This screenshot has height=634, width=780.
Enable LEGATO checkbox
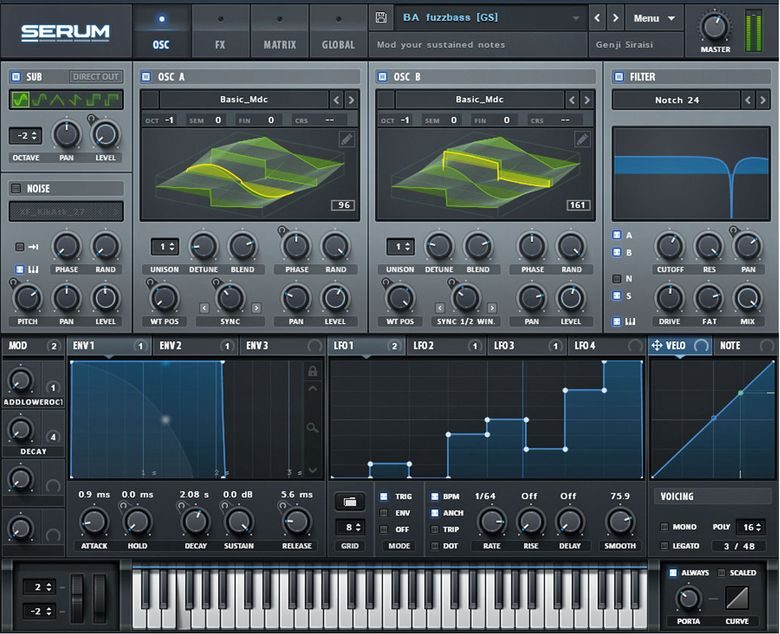tap(664, 545)
